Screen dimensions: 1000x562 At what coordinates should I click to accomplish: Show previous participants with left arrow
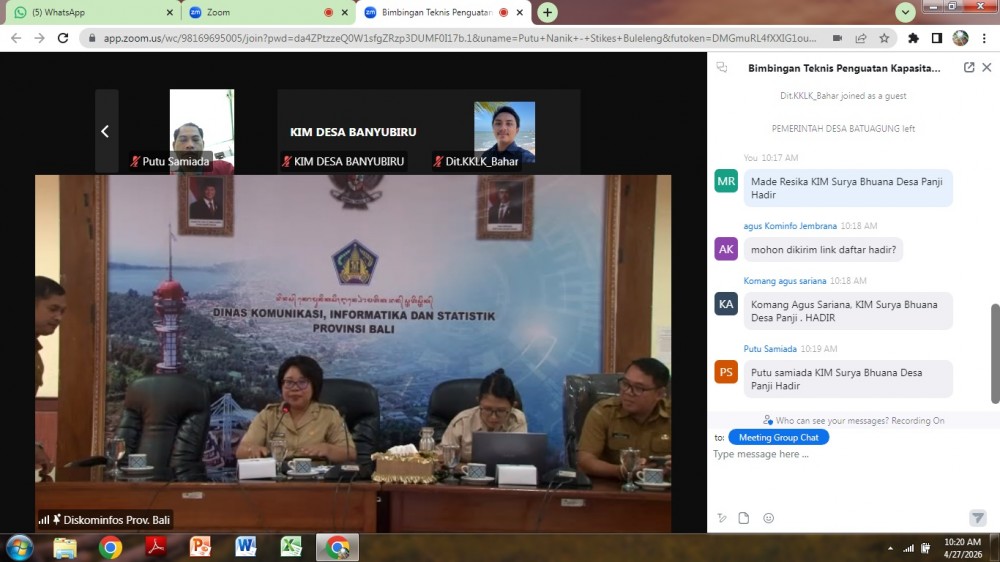(105, 131)
